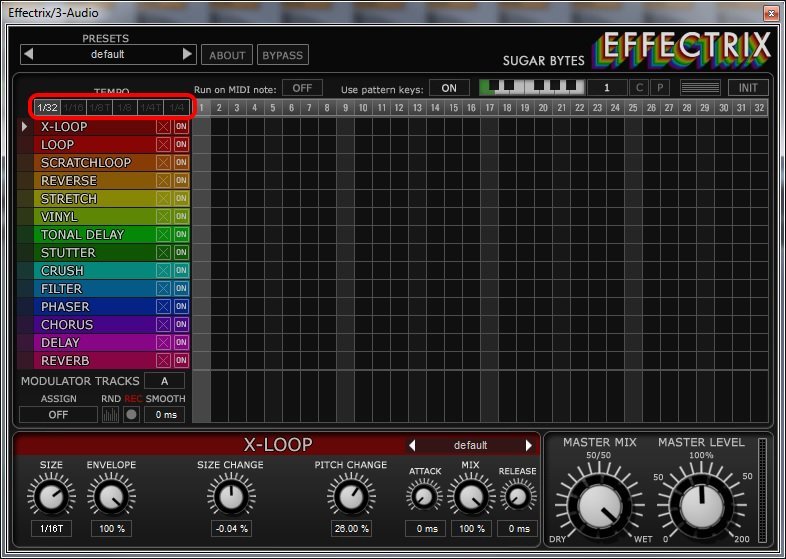This screenshot has height=559, width=786.
Task: Go to next preset with right arrow
Action: (187, 54)
